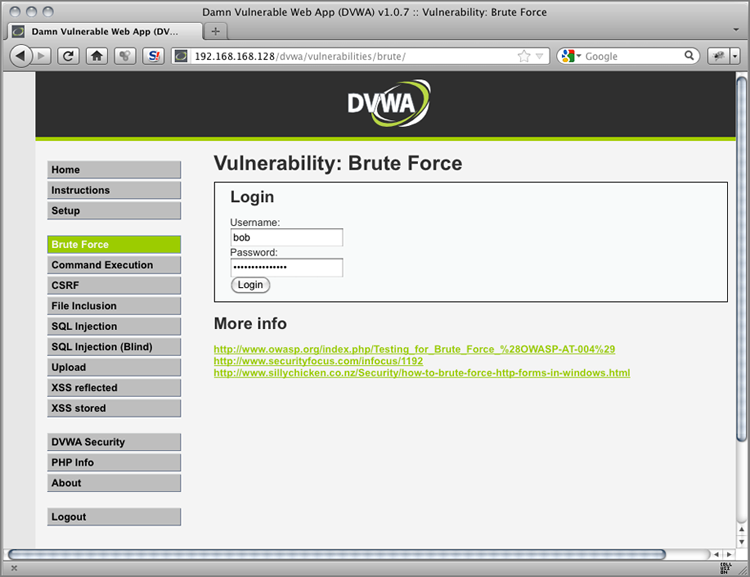This screenshot has width=750, height=577.
Task: Click the browser Back arrow button
Action: [x=20, y=56]
